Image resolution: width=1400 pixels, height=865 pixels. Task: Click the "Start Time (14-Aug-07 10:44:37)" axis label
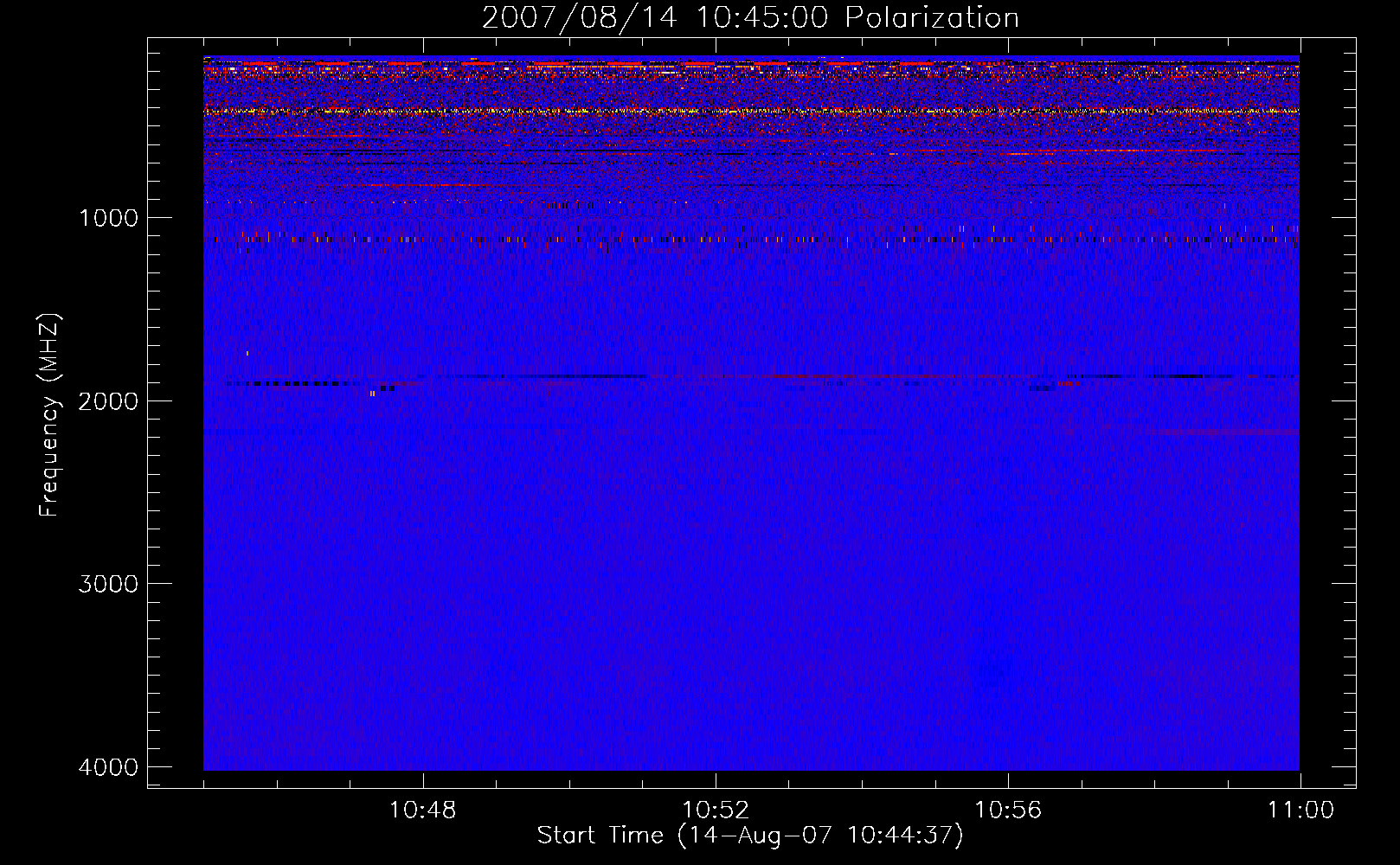coord(750,836)
